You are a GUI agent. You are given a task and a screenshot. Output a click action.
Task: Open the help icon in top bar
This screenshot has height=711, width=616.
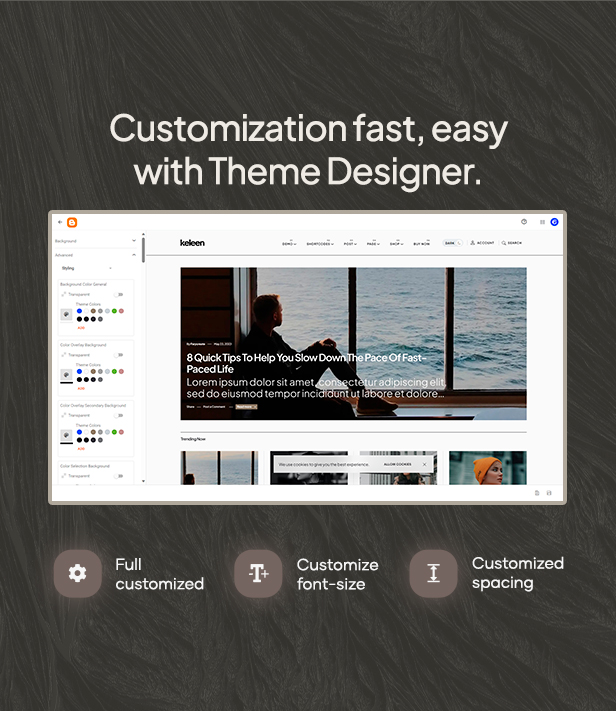(x=524, y=222)
